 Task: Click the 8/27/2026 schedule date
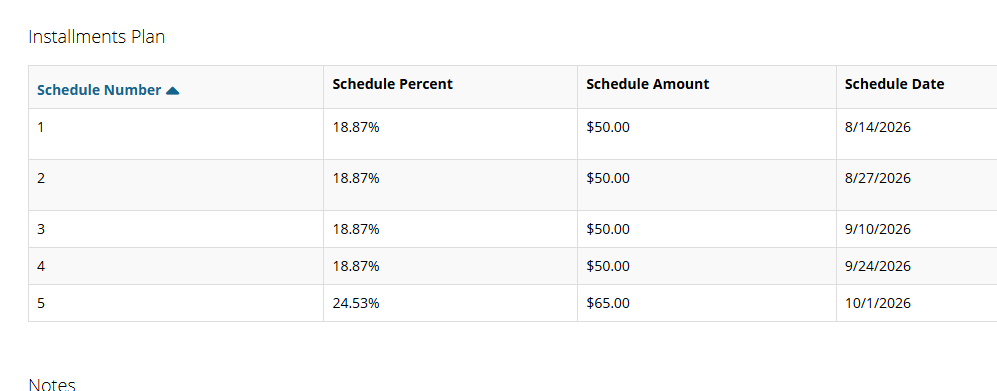point(877,178)
